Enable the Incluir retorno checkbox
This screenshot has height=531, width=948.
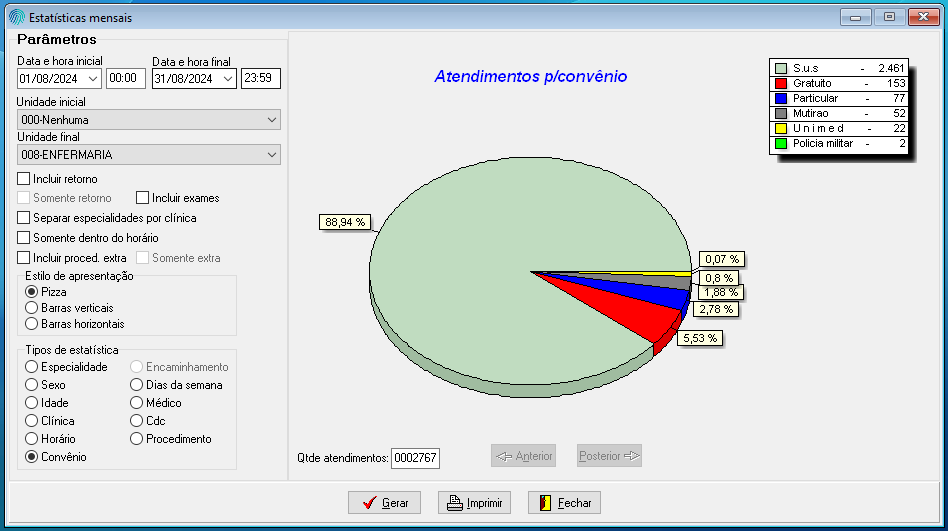click(x=24, y=179)
